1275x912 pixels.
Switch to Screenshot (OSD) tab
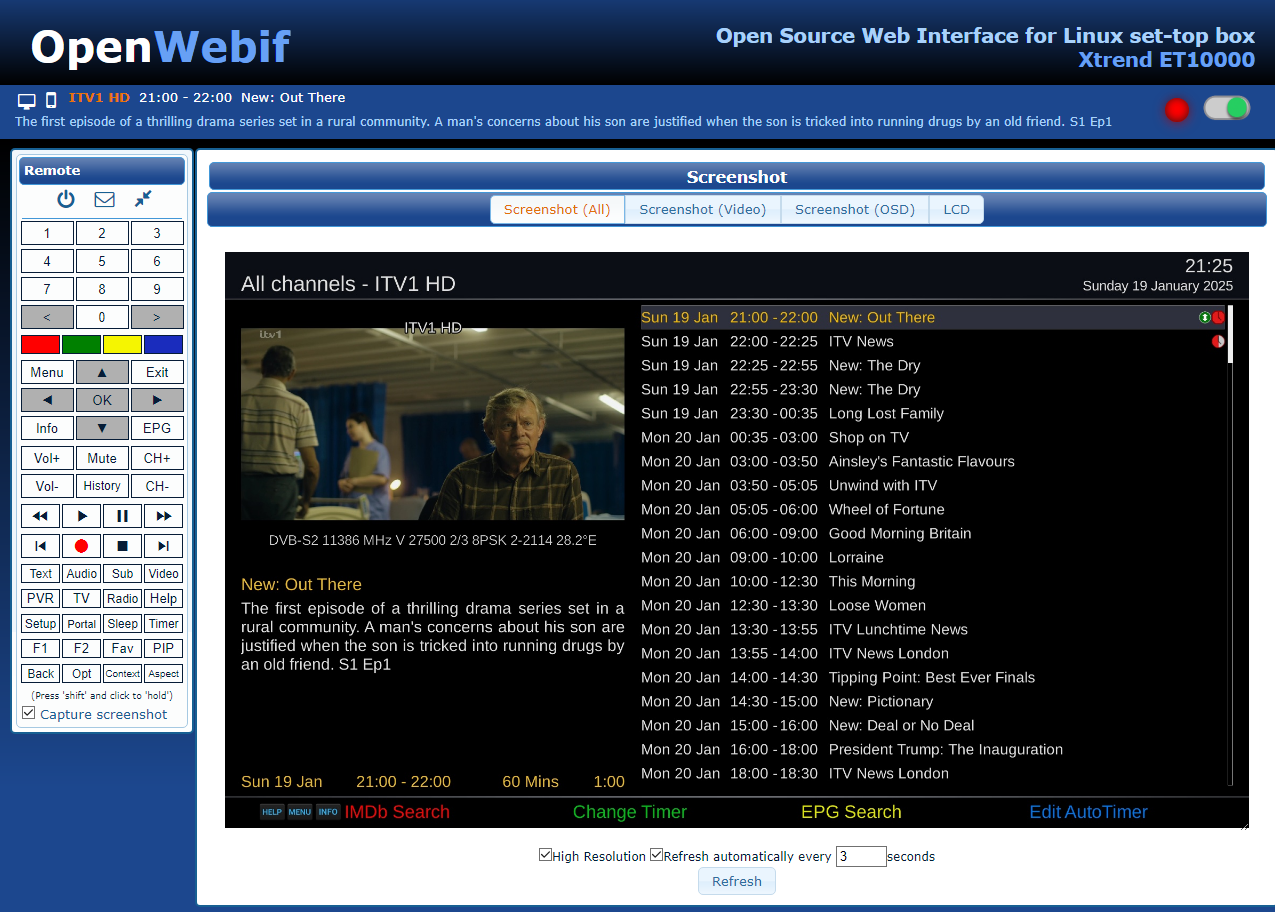tap(855, 209)
